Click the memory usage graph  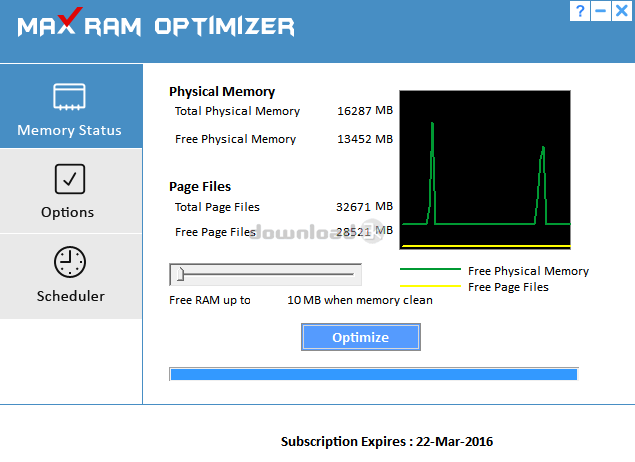pyautogui.click(x=485, y=170)
